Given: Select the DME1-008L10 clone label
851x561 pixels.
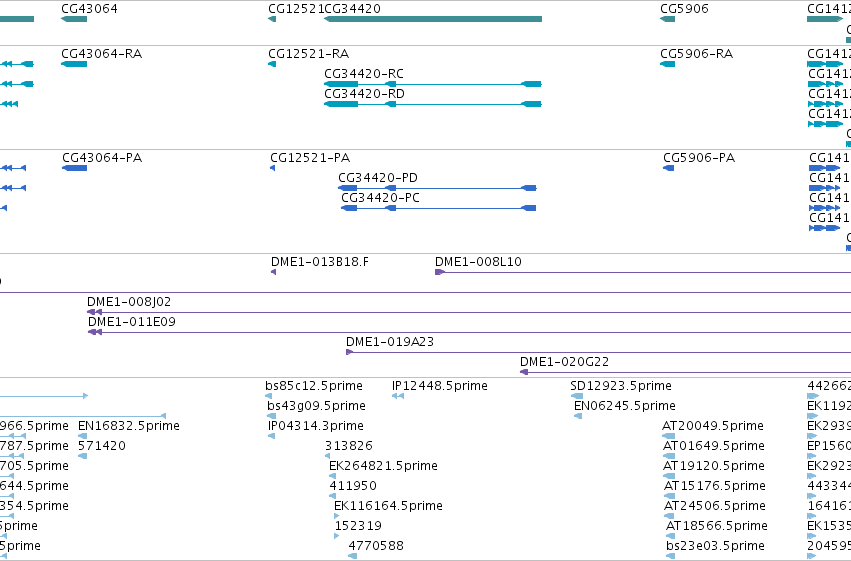Looking at the screenshot, I should 478,262.
